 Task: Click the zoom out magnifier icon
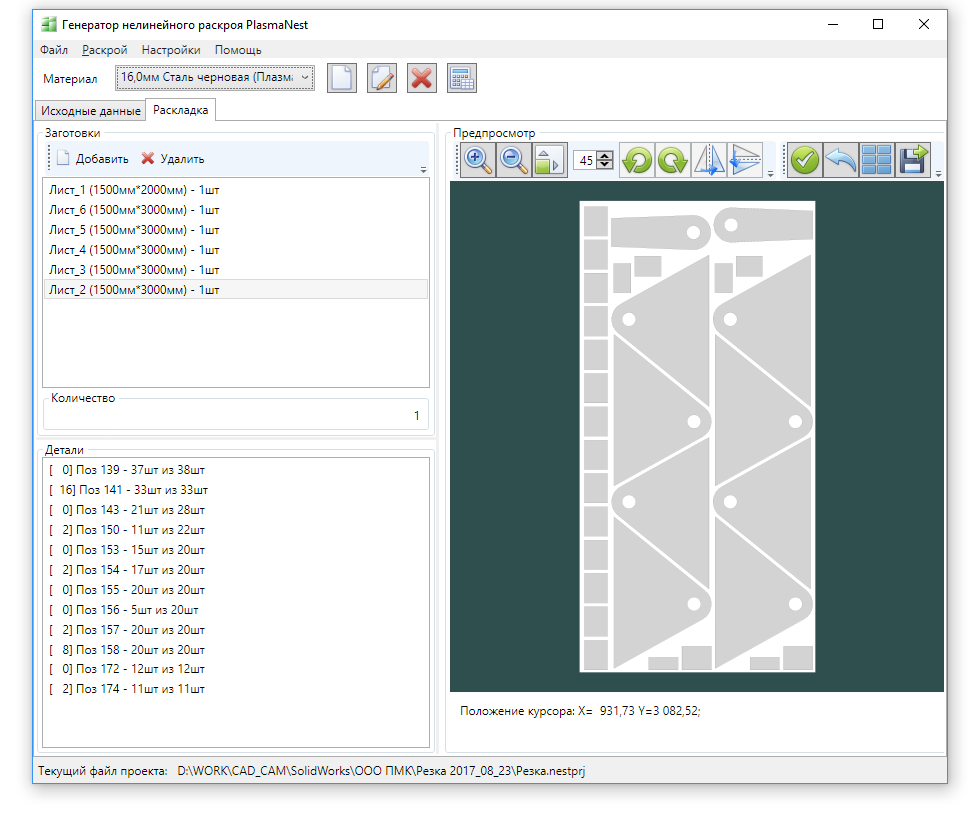tap(514, 160)
